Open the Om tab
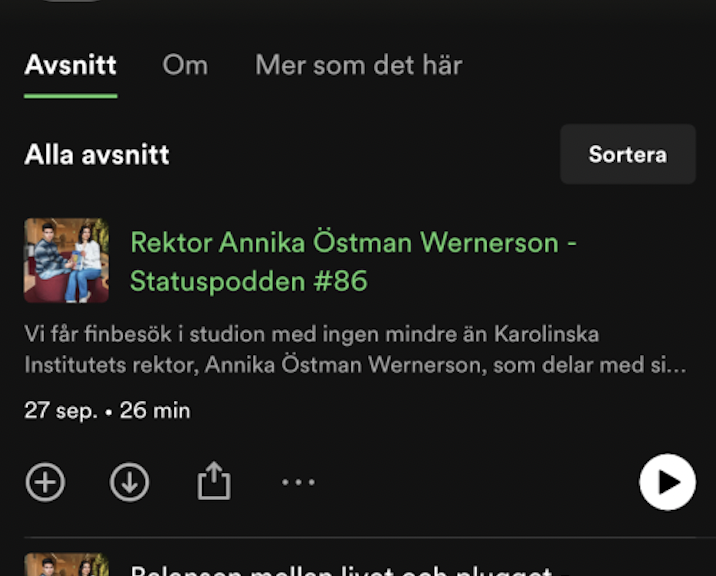The height and width of the screenshot is (576, 716). click(x=185, y=65)
